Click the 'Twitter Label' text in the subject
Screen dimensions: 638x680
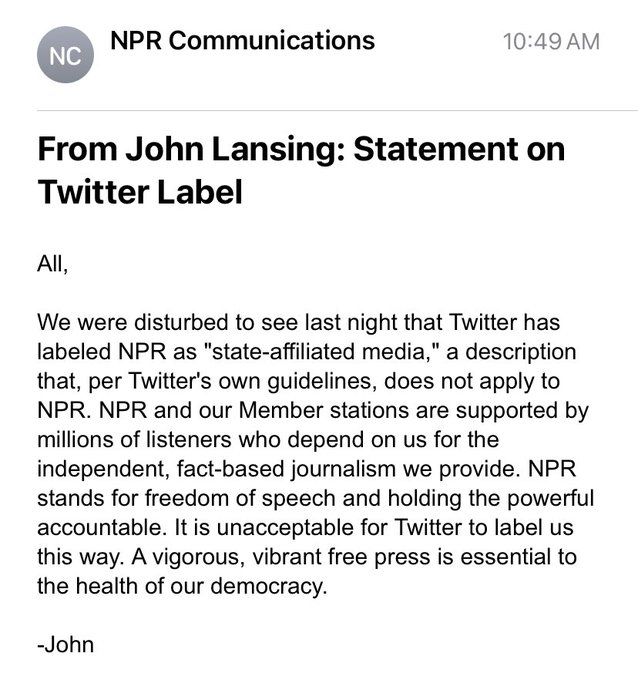[x=140, y=191]
